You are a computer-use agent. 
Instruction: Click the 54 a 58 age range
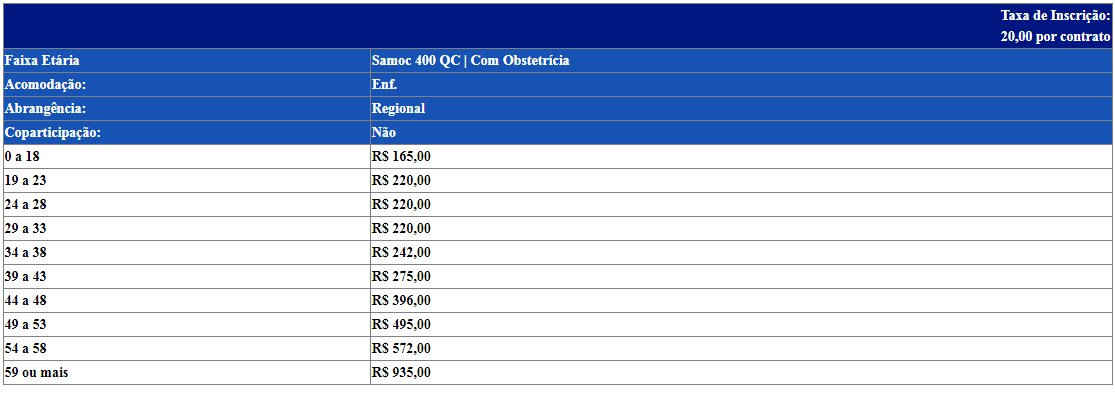pos(25,348)
